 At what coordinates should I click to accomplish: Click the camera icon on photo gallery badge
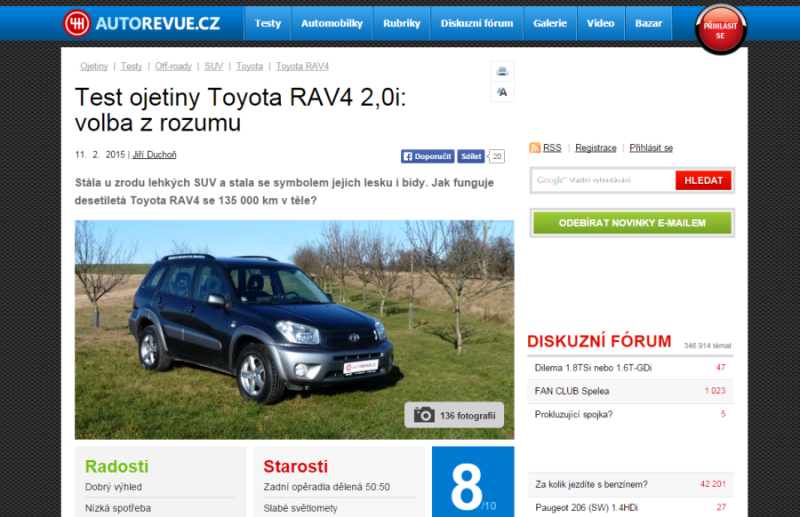[424, 415]
